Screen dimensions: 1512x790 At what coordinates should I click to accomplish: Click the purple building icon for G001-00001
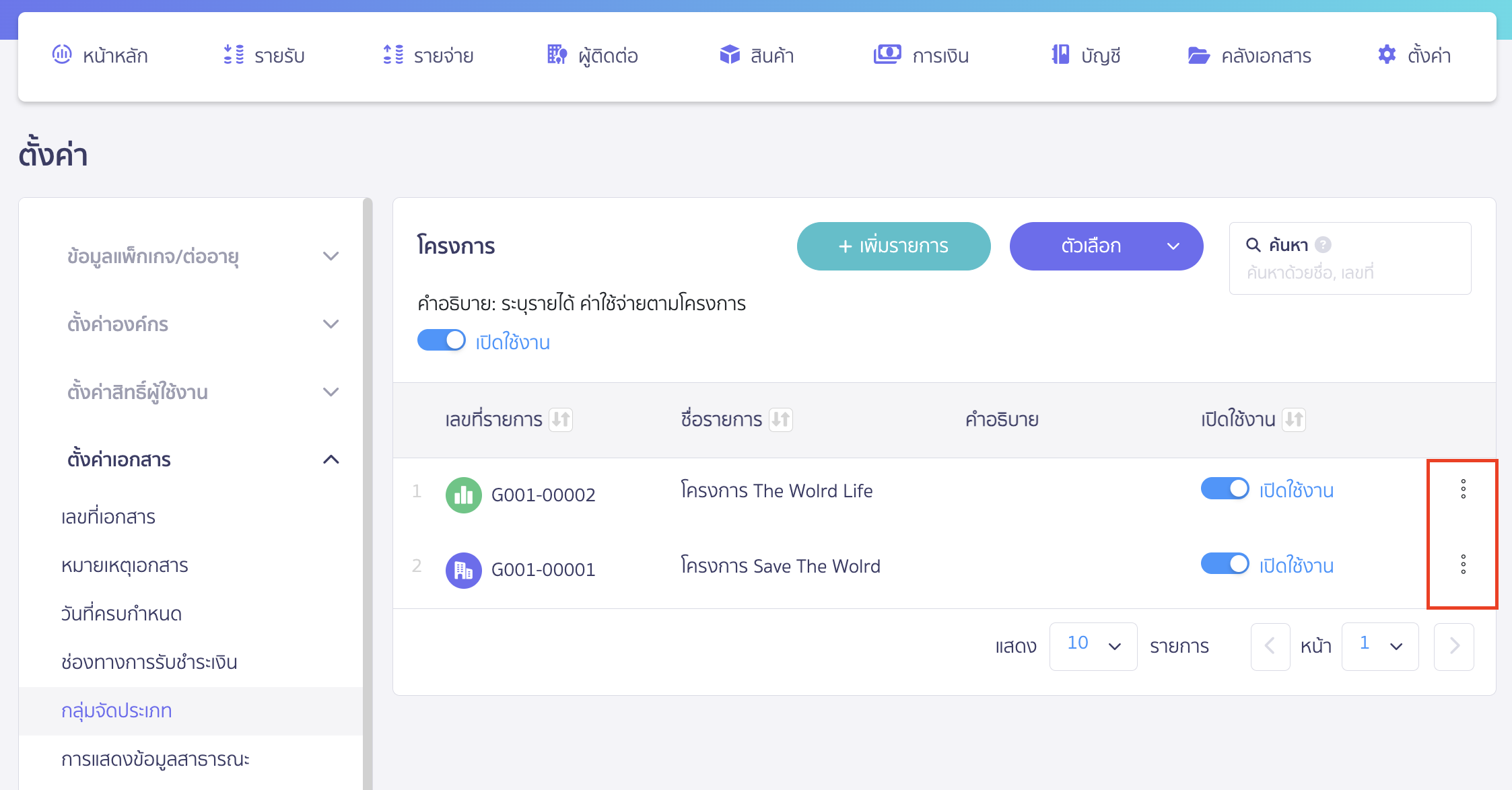(x=463, y=571)
